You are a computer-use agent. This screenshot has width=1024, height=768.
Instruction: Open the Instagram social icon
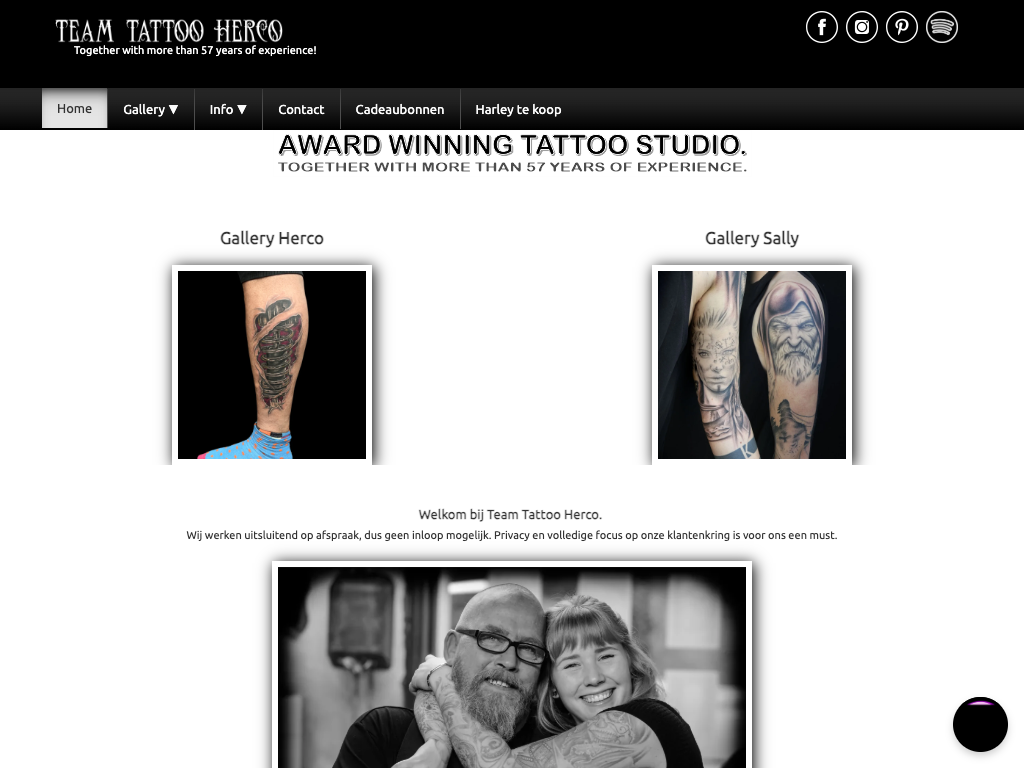click(862, 27)
